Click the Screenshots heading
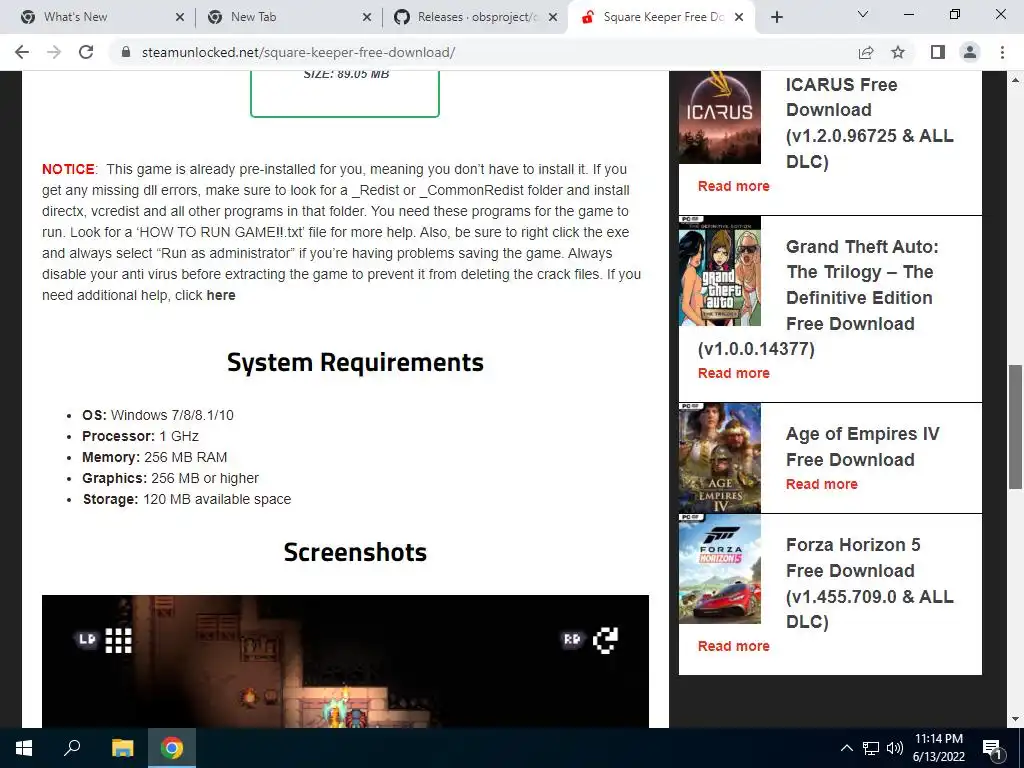1024x768 pixels. coord(355,552)
